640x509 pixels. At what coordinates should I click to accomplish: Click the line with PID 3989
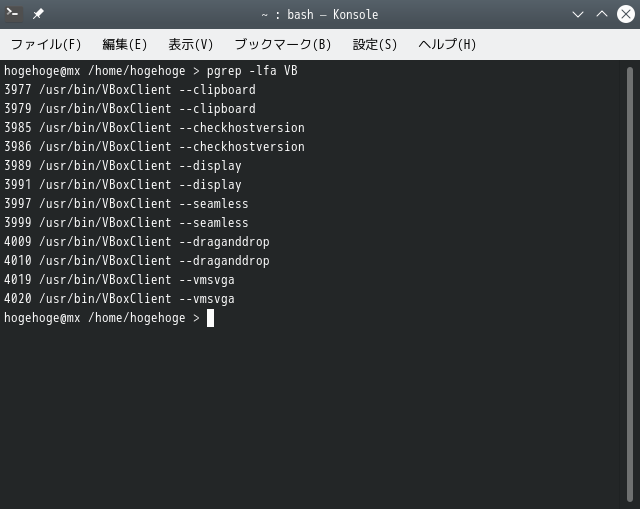click(x=123, y=166)
